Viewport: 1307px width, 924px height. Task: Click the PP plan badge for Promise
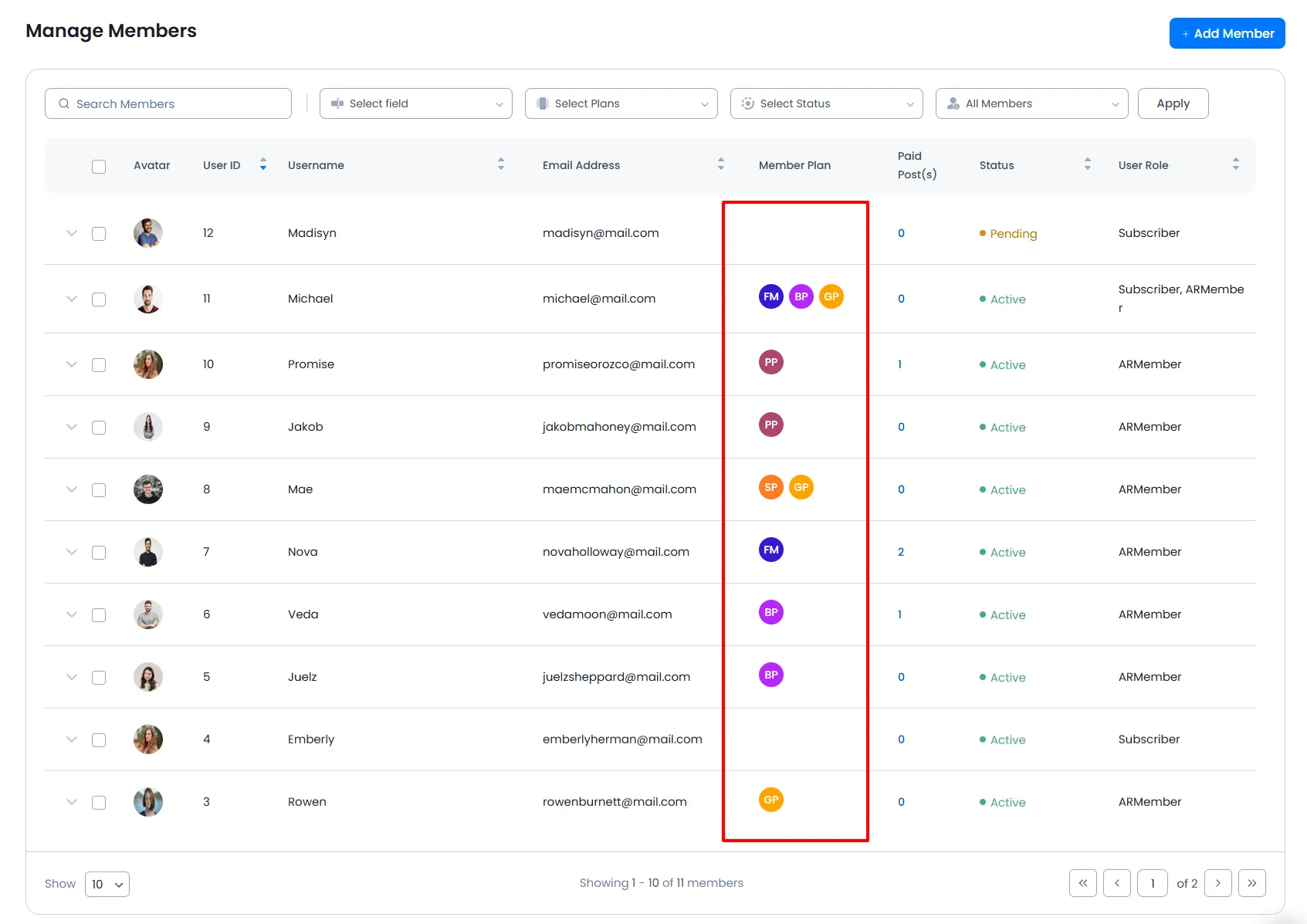click(770, 362)
